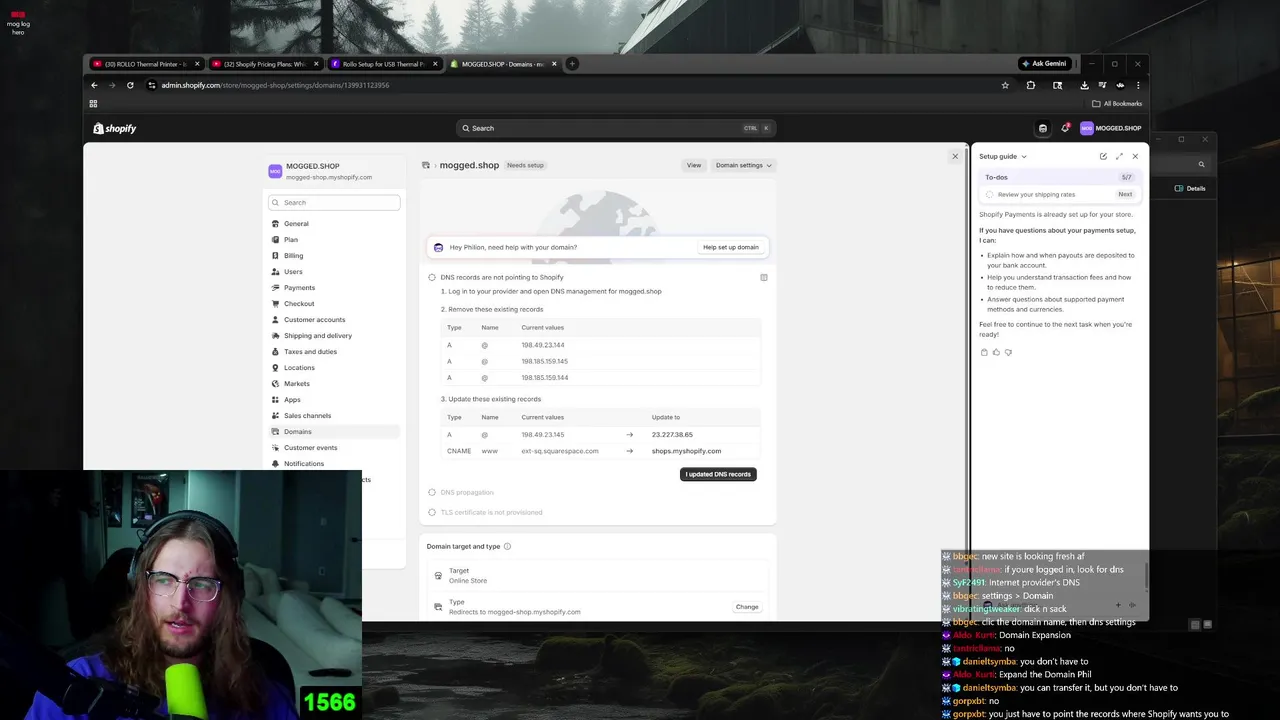Open All Bookmarks folder
This screenshot has width=1280, height=720.
tap(1117, 104)
